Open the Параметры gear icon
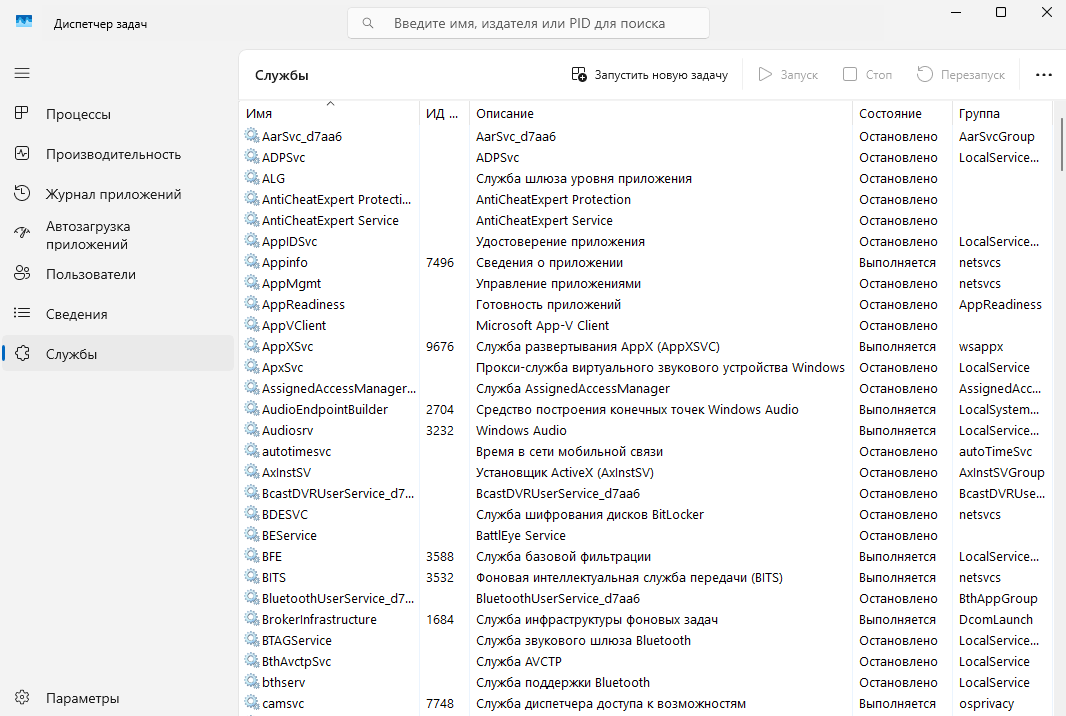This screenshot has width=1066, height=716. pos(22,698)
